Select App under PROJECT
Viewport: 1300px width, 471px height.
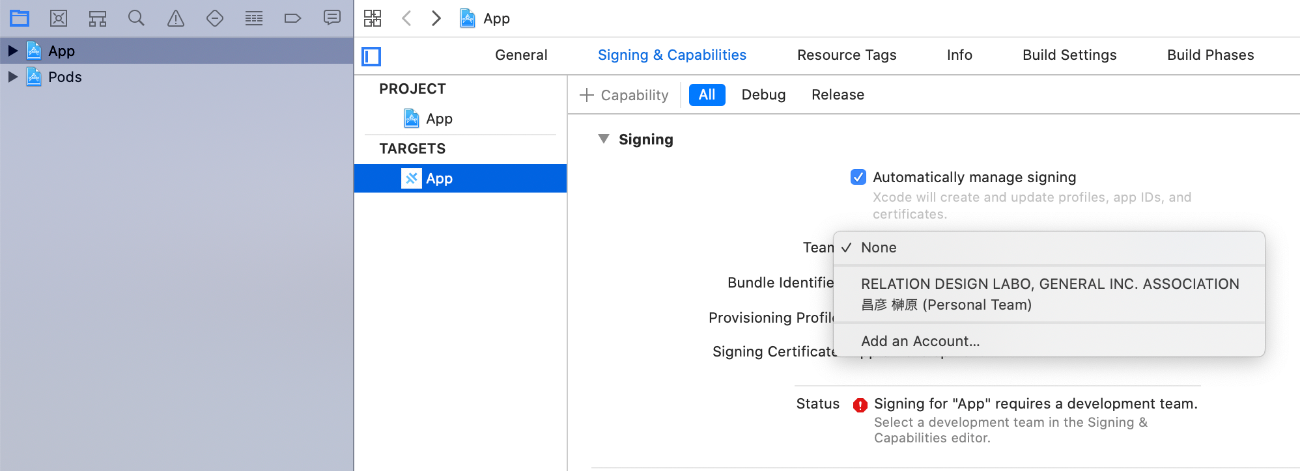click(428, 118)
